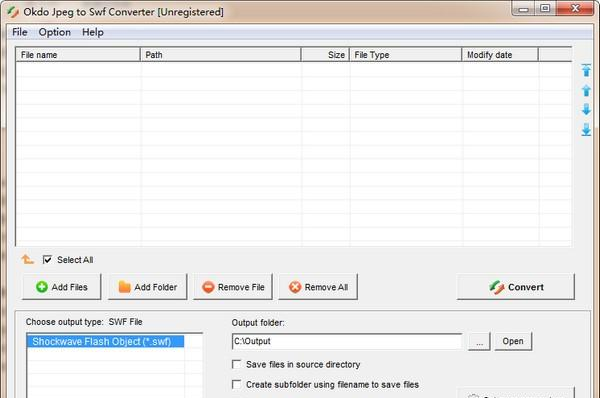This screenshot has width=600, height=398.
Task: Move selected file up one position
Action: click(x=586, y=90)
